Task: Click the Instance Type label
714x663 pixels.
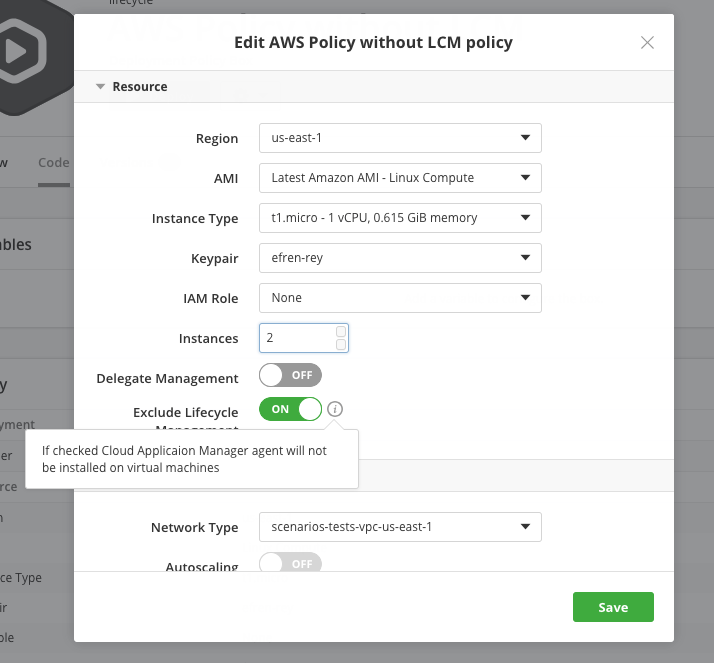Action: pos(195,219)
